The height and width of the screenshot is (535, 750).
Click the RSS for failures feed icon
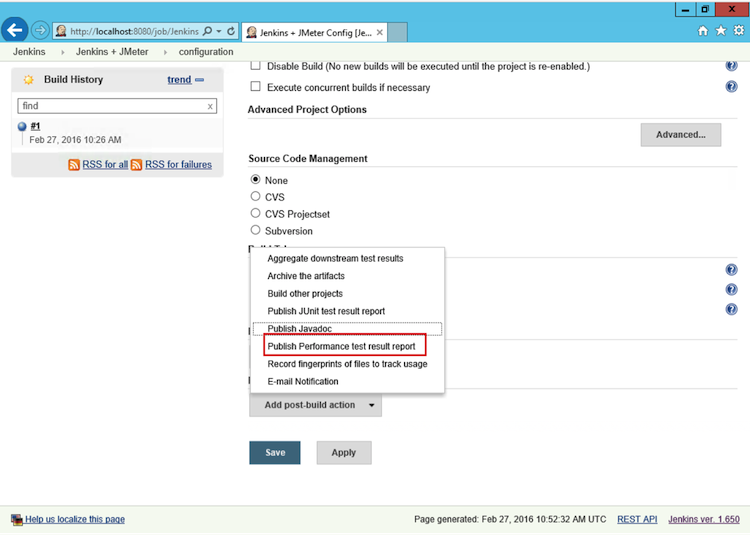(x=136, y=165)
